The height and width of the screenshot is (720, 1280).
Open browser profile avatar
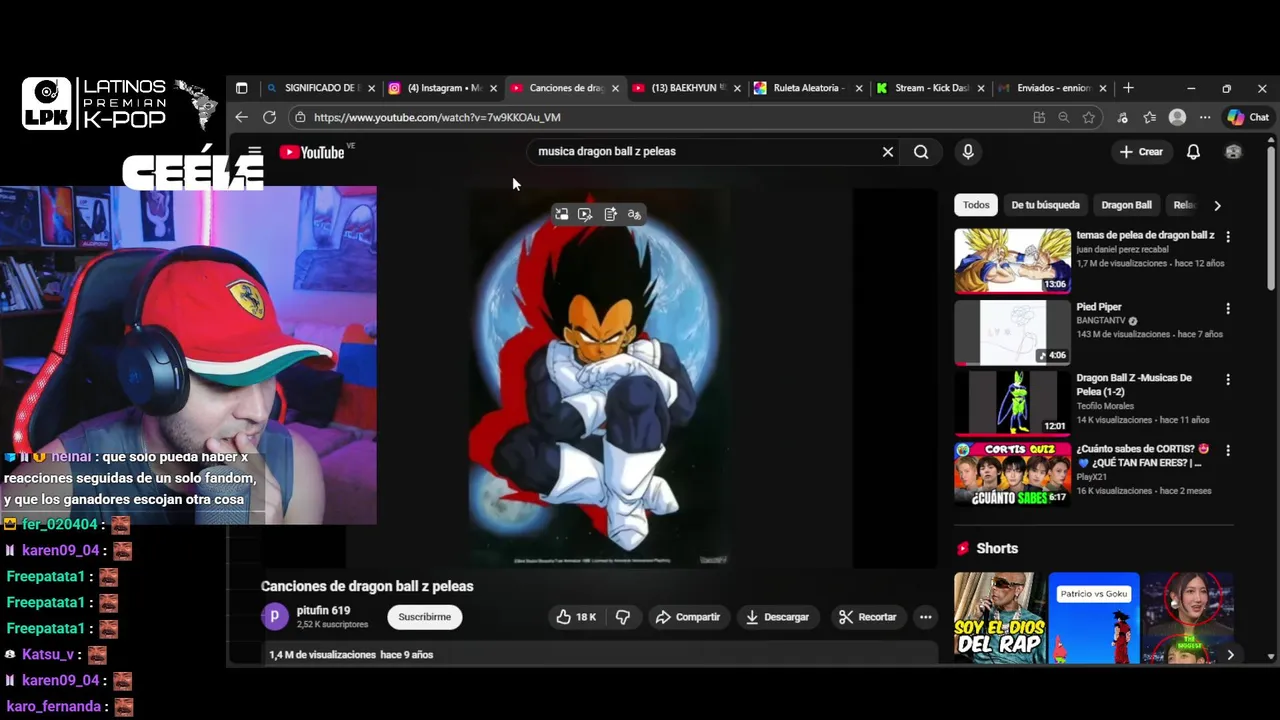point(1177,117)
